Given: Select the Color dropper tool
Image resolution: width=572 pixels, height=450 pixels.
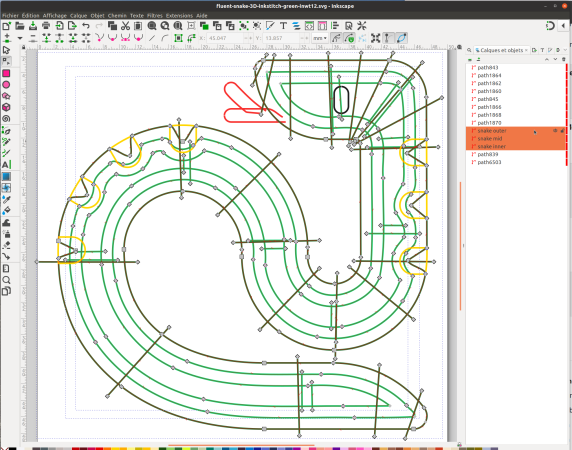Looking at the screenshot, I should coord(6,199).
